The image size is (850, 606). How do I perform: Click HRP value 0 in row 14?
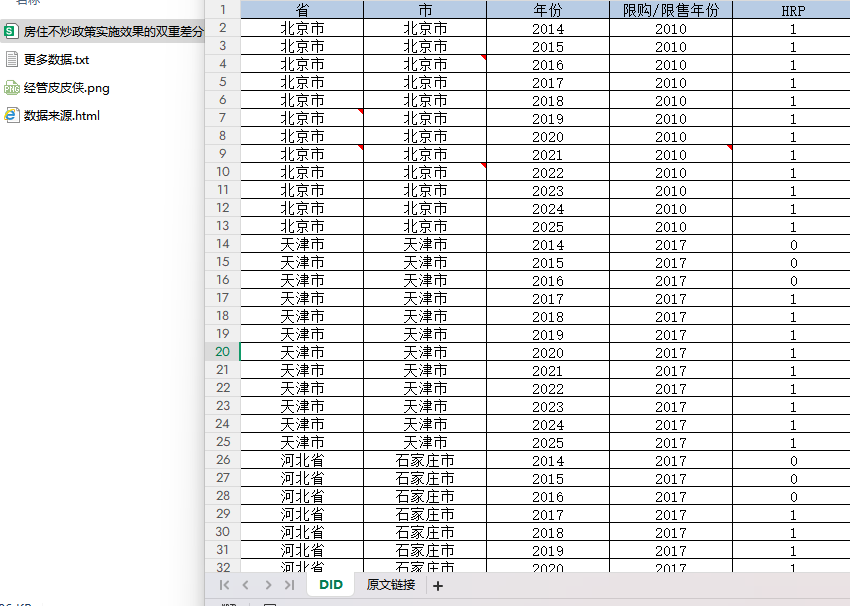click(x=791, y=244)
